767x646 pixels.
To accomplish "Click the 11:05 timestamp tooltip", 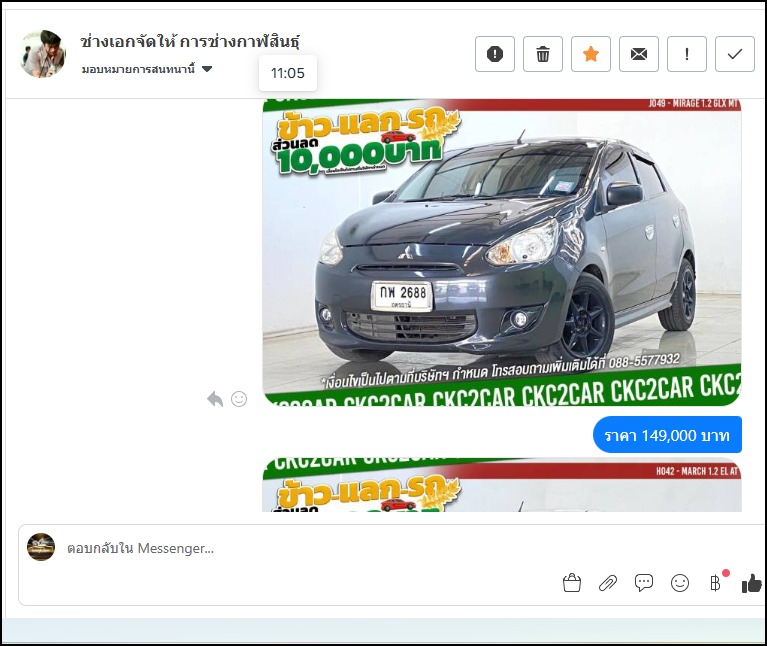I will click(x=288, y=73).
